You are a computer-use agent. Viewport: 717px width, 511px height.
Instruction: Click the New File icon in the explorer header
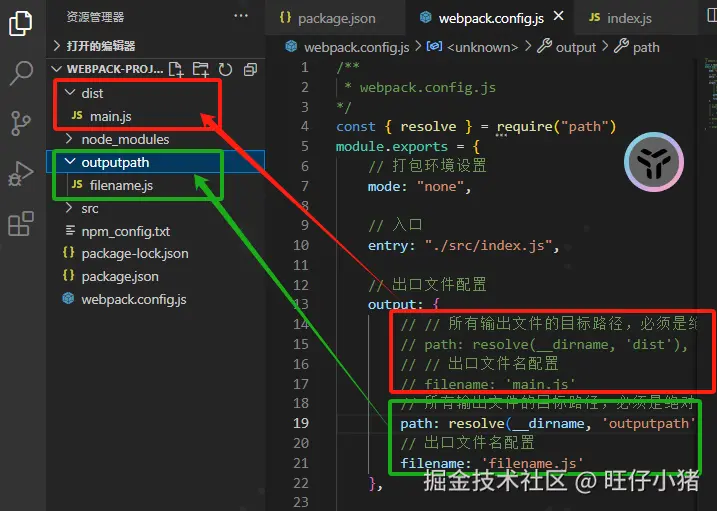[176, 69]
